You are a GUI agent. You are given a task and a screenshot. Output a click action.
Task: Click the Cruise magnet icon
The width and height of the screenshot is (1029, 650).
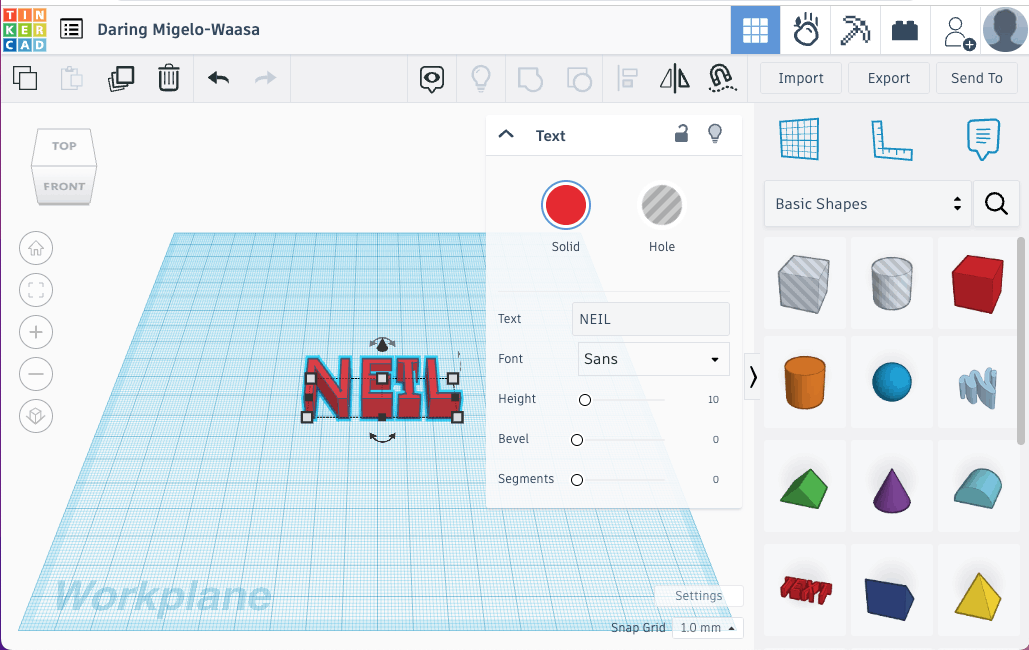(x=722, y=78)
